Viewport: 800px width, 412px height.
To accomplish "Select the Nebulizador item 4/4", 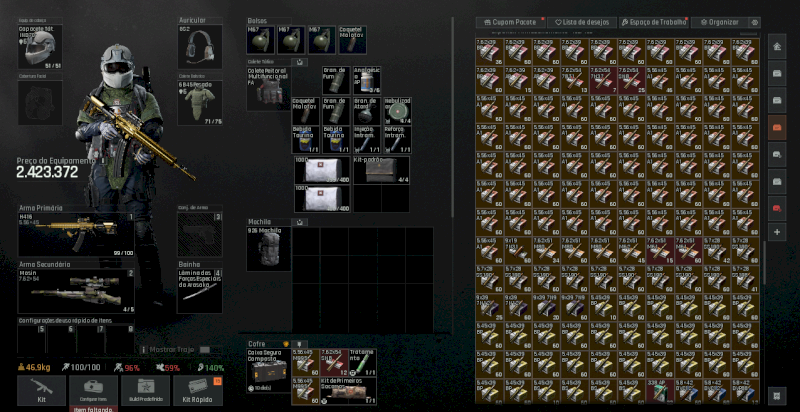I will pos(398,111).
